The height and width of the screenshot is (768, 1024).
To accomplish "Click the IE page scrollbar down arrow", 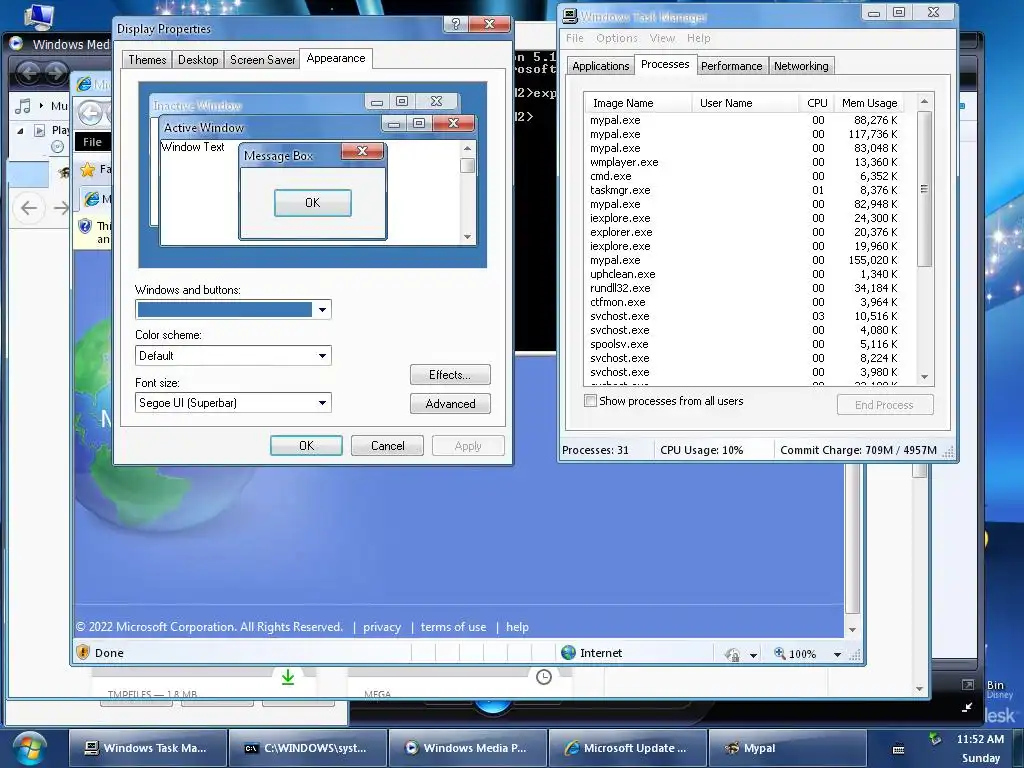I will pyautogui.click(x=852, y=630).
